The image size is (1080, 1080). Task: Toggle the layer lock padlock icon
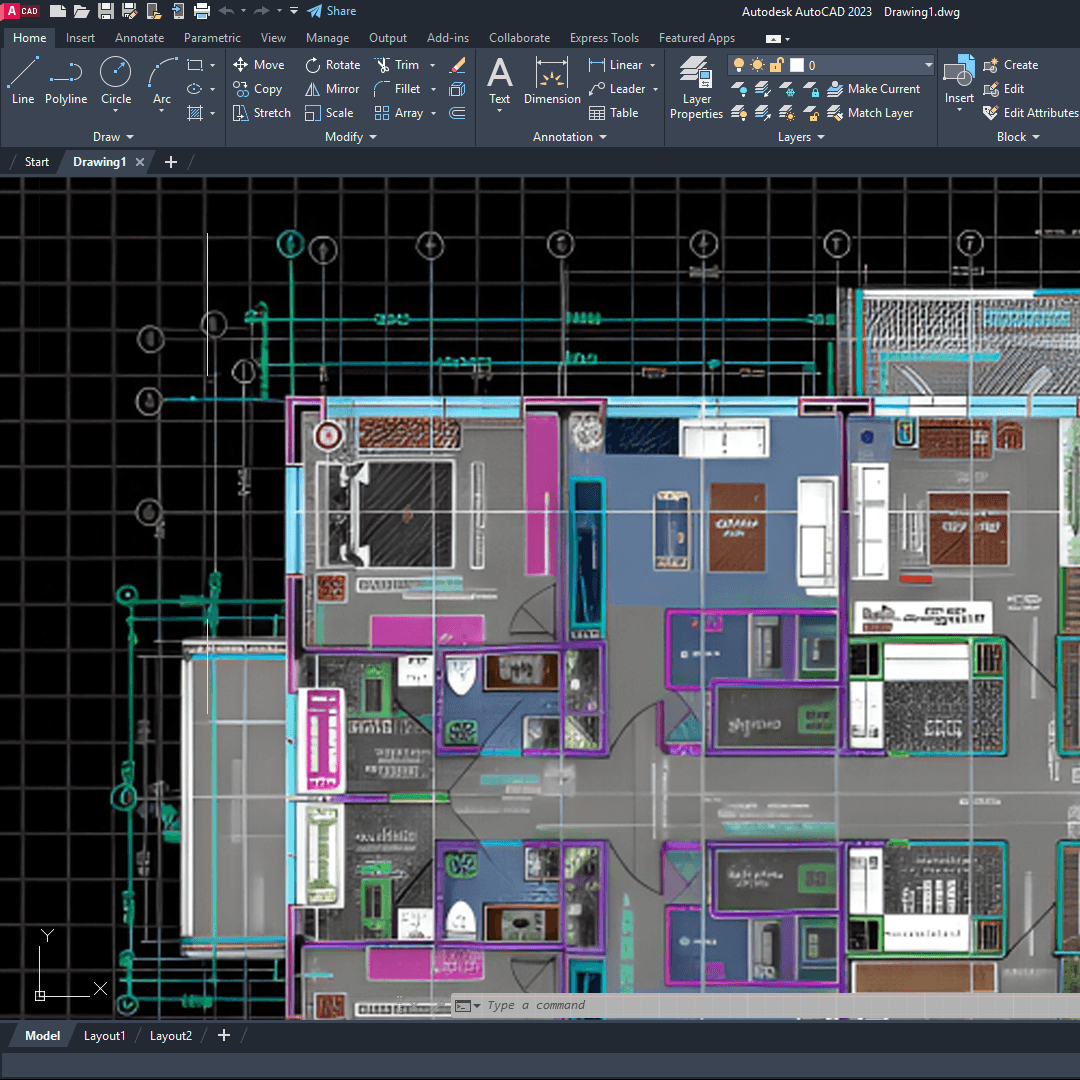(776, 65)
